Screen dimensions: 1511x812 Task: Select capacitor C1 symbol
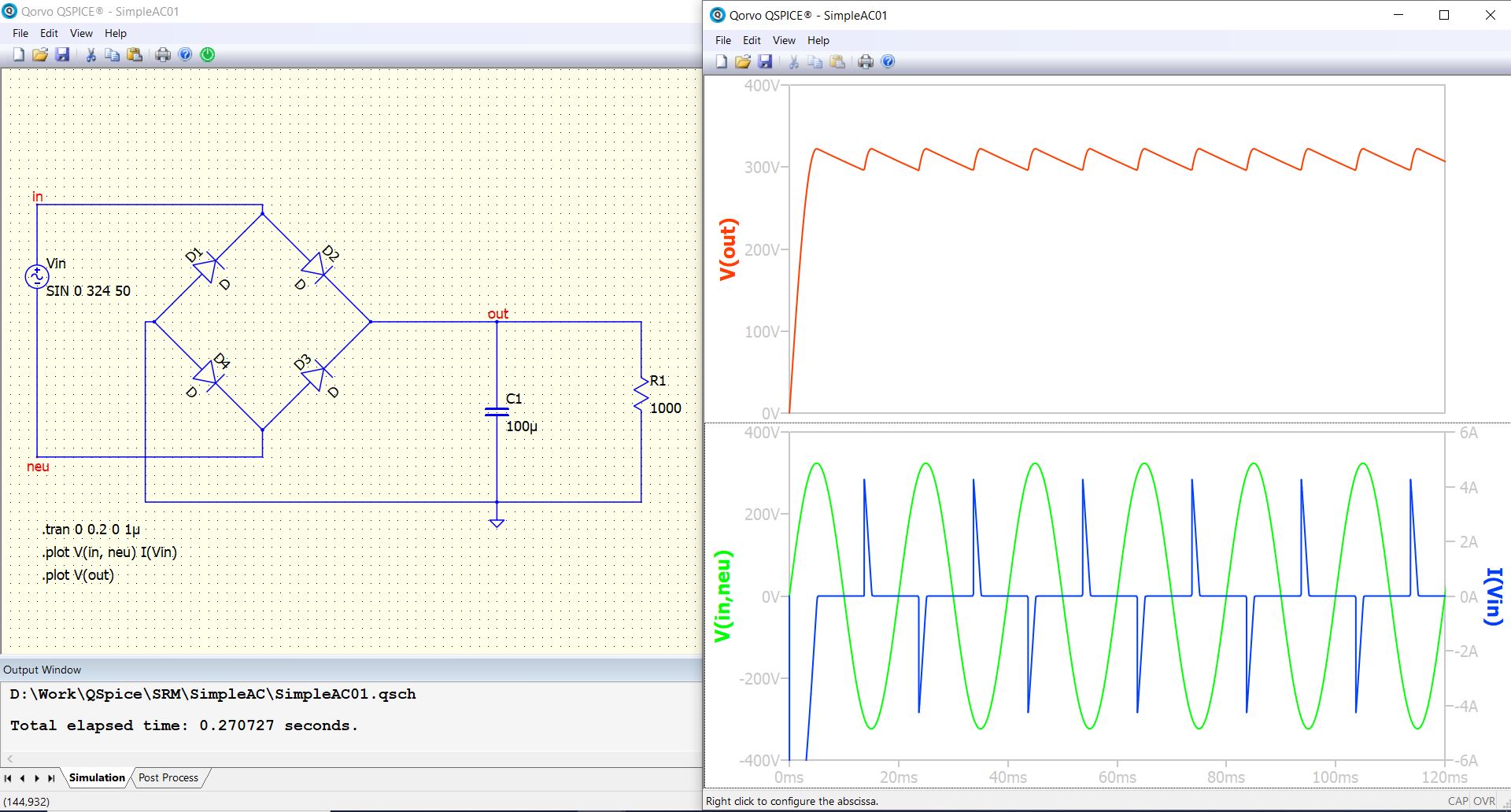[x=497, y=412]
